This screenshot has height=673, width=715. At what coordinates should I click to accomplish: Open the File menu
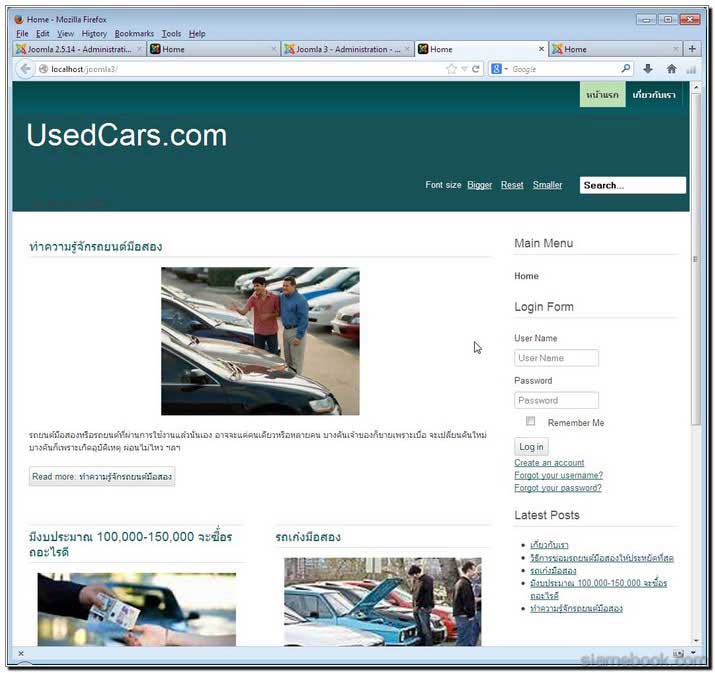(x=22, y=33)
